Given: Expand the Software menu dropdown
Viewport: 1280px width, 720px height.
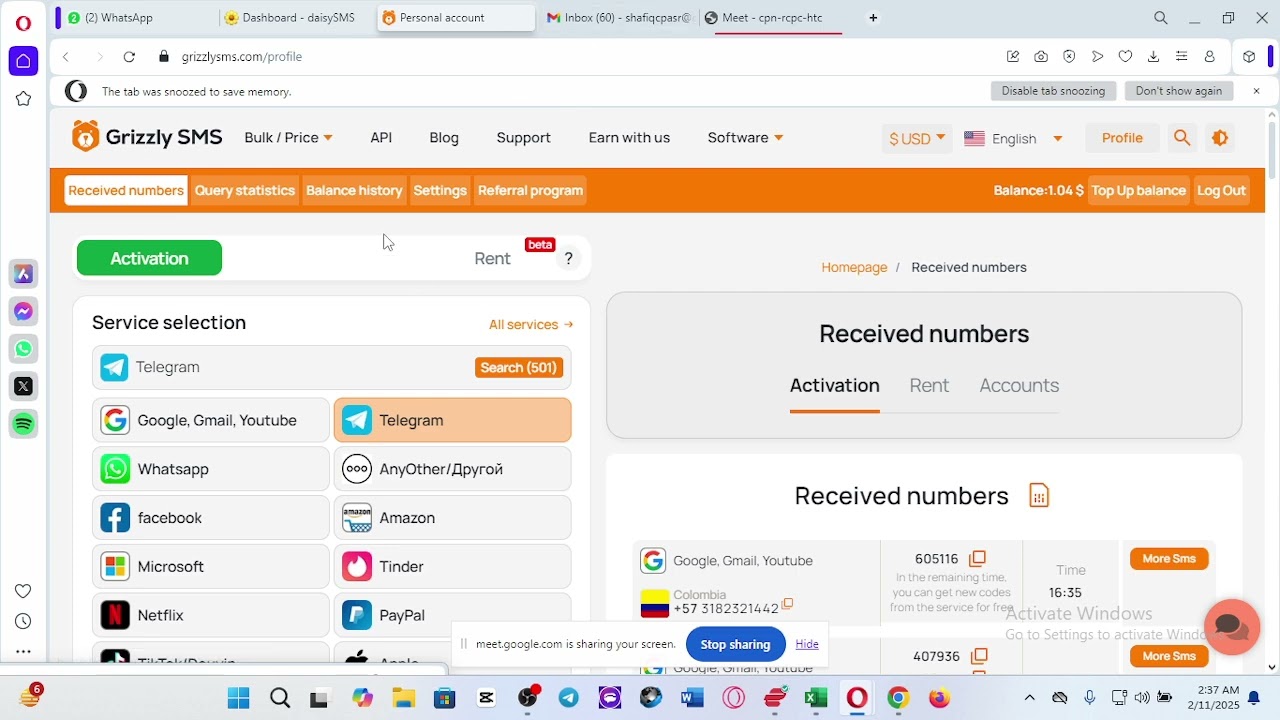Looking at the screenshot, I should click(745, 138).
